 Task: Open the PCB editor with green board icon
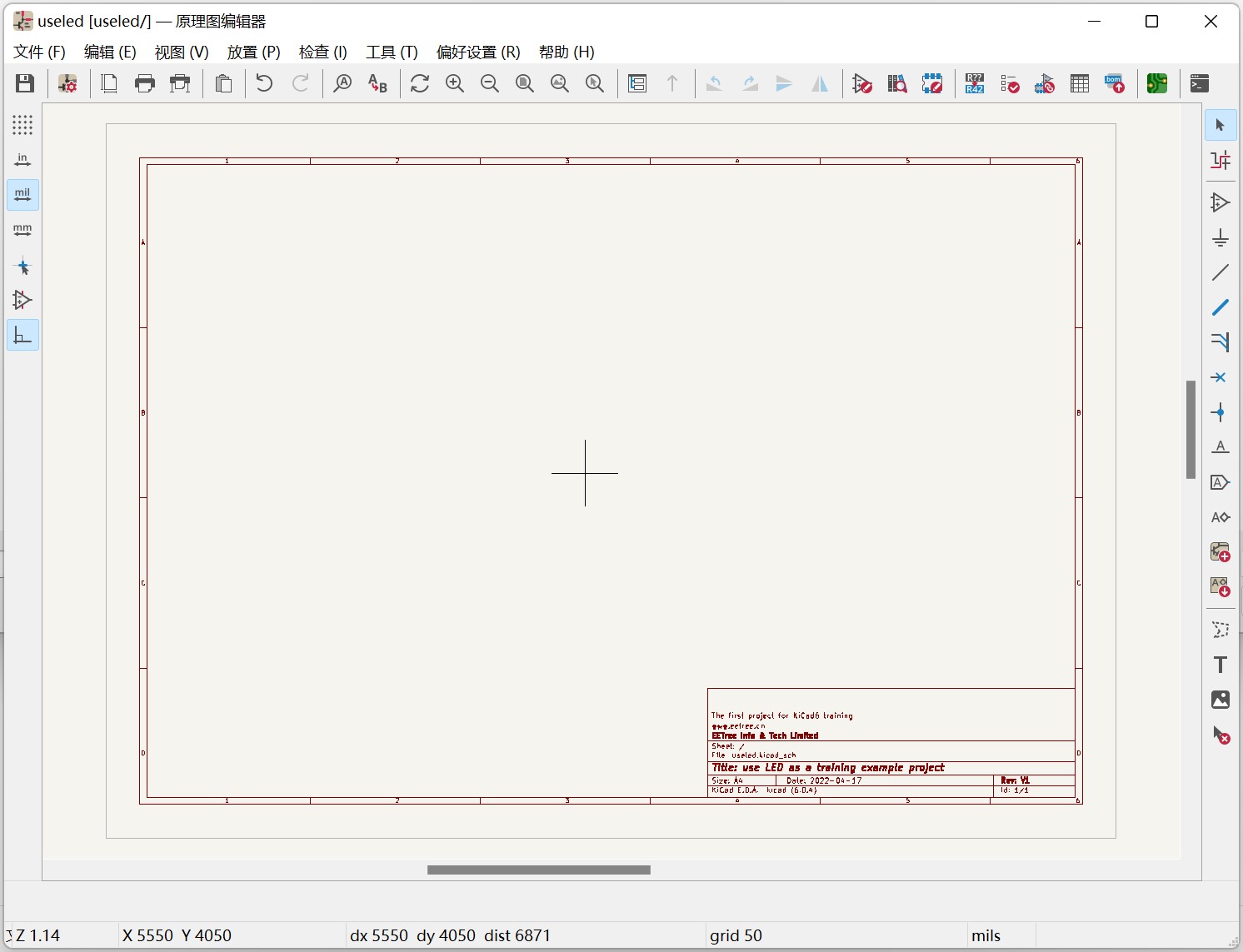click(x=1157, y=83)
